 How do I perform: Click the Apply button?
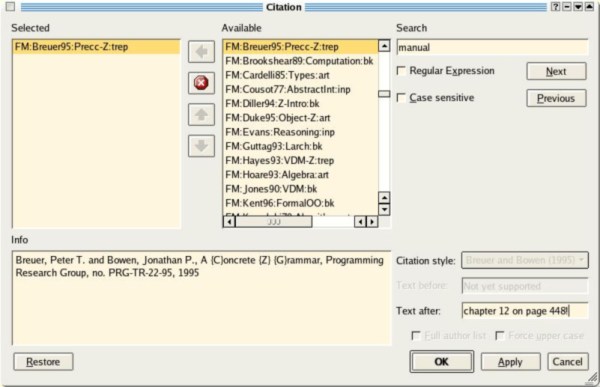(x=510, y=362)
